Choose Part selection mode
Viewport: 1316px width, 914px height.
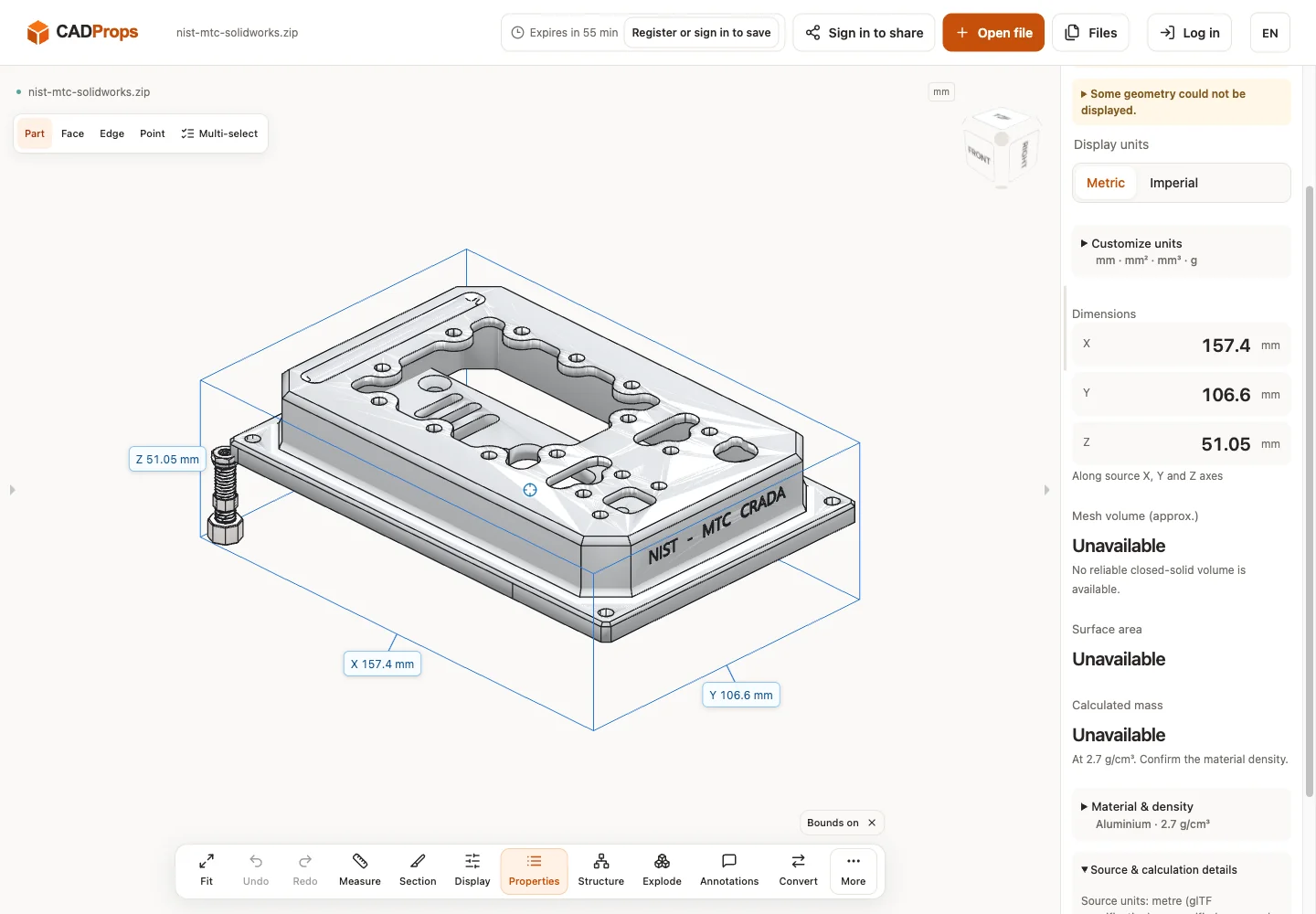click(x=35, y=133)
